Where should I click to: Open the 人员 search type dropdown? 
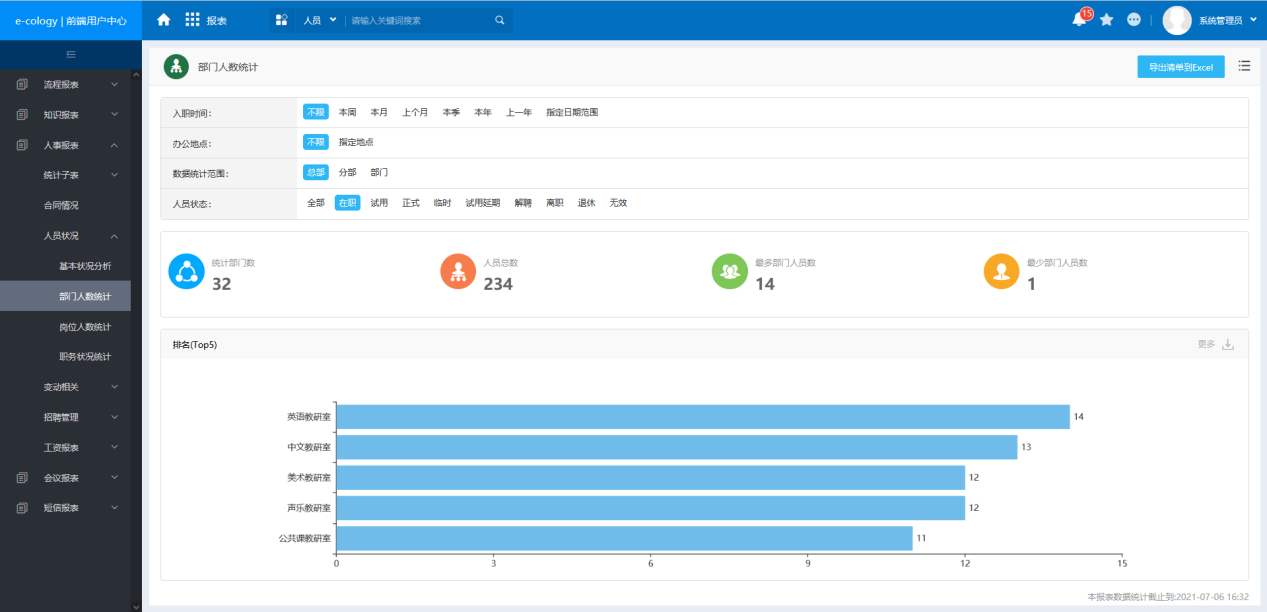(320, 20)
